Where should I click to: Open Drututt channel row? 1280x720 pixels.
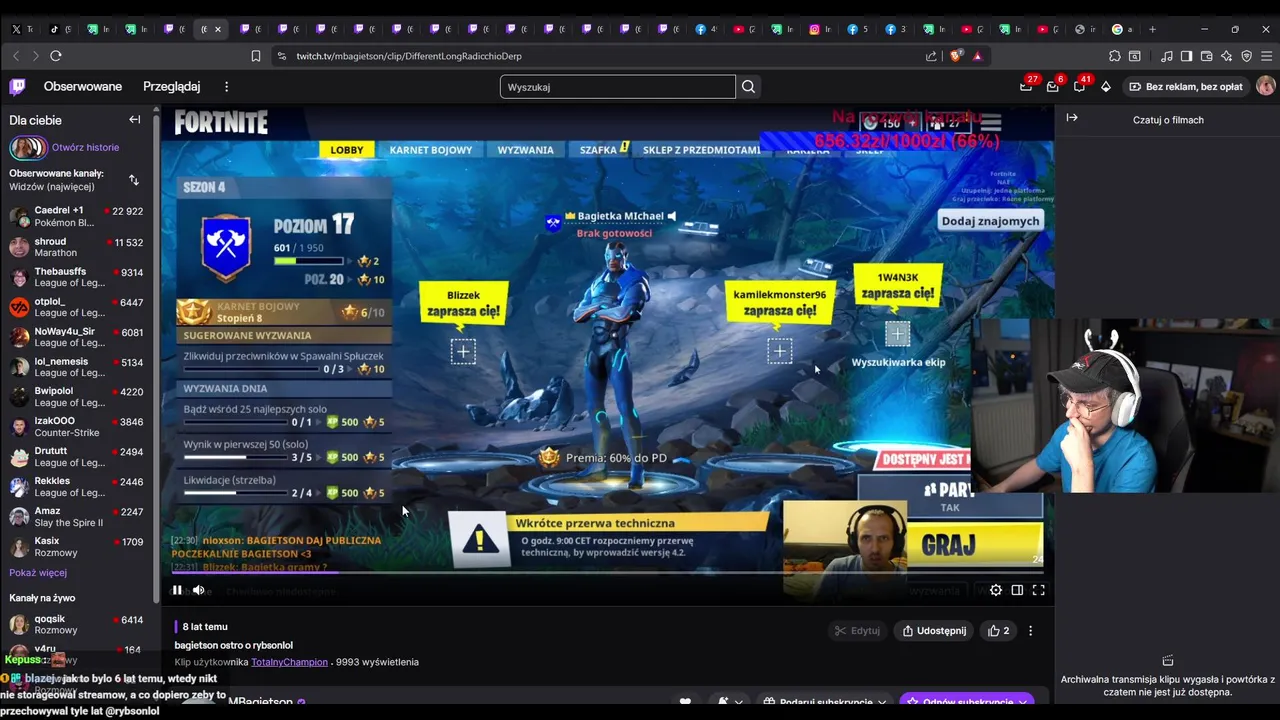[x=77, y=457]
